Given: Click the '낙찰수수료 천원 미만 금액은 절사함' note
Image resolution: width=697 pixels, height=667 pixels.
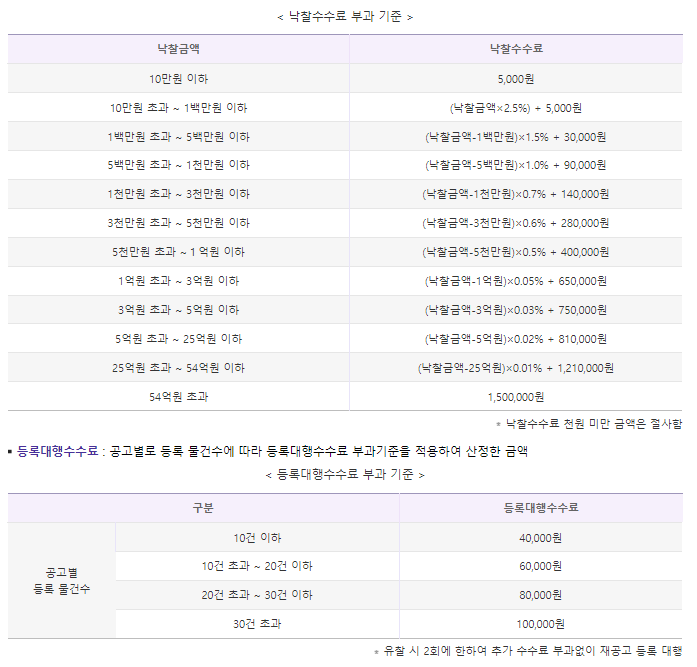Looking at the screenshot, I should click(x=589, y=424).
